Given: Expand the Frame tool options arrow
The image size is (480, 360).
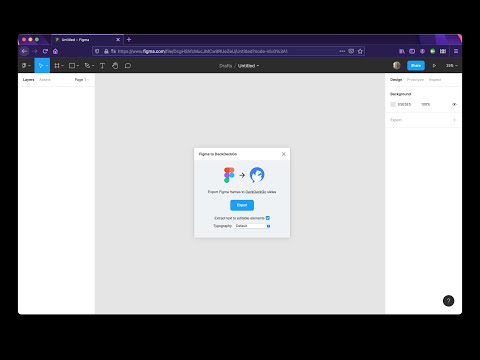Looking at the screenshot, I should pos(62,66).
